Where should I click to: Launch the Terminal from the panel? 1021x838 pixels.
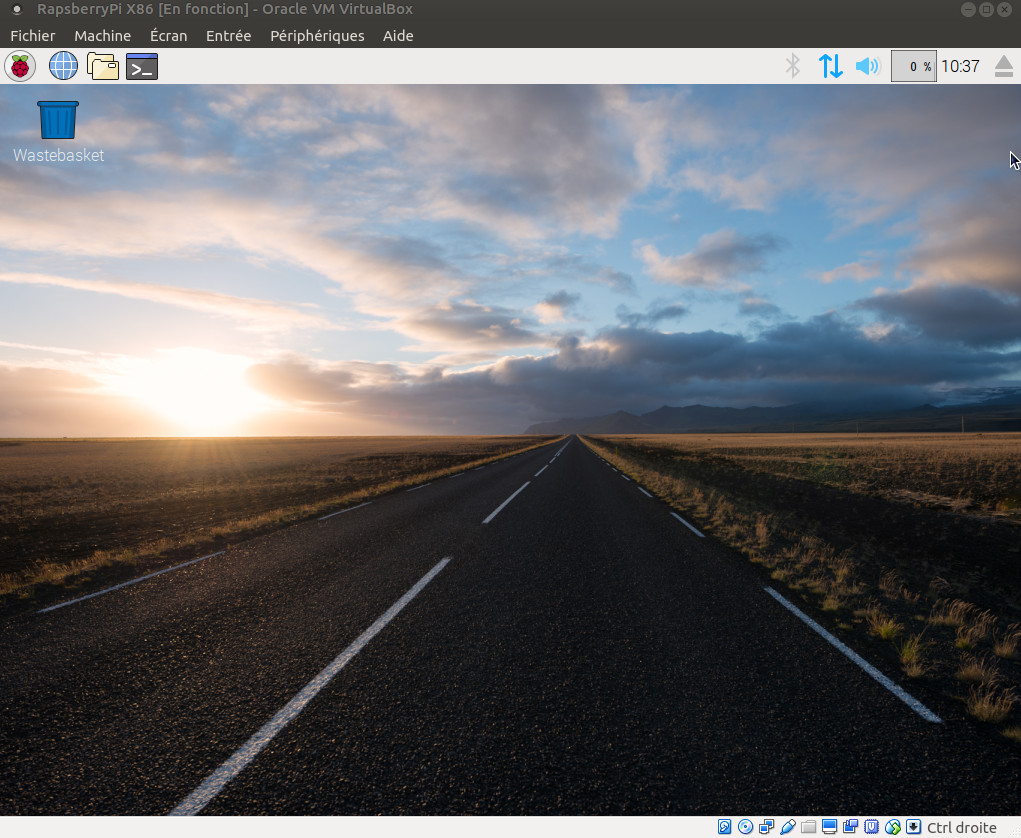tap(142, 67)
